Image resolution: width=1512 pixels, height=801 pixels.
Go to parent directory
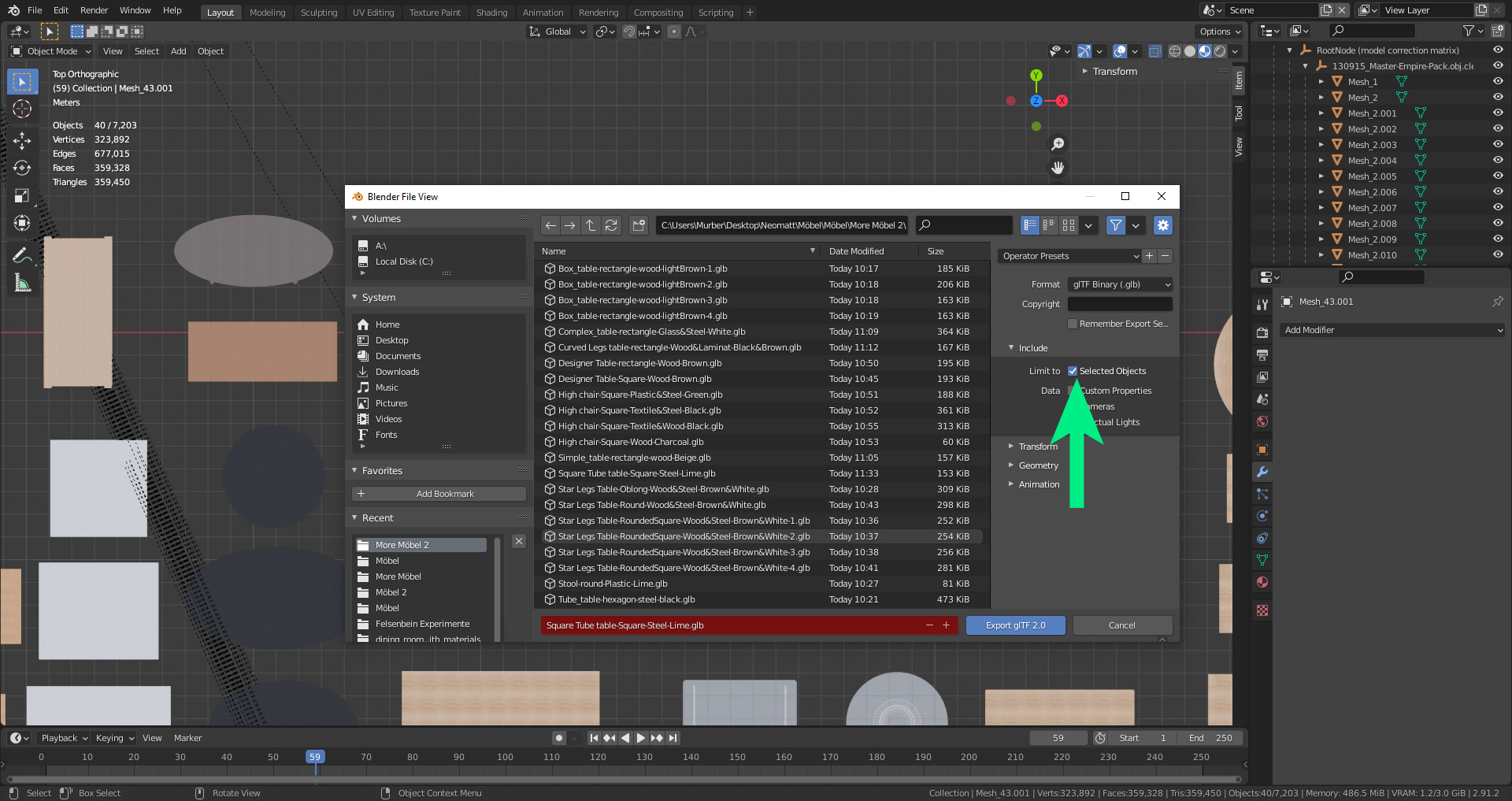pos(591,225)
